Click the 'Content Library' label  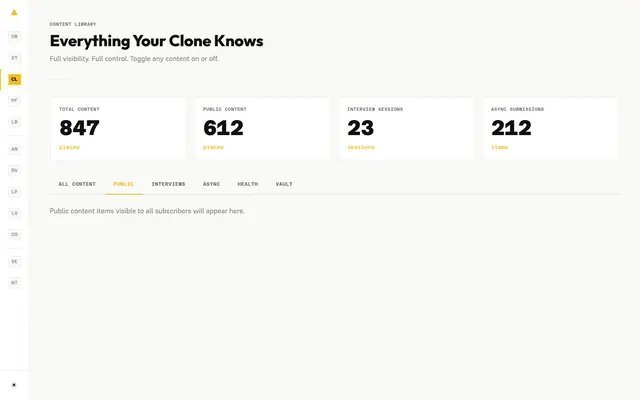[73, 24]
